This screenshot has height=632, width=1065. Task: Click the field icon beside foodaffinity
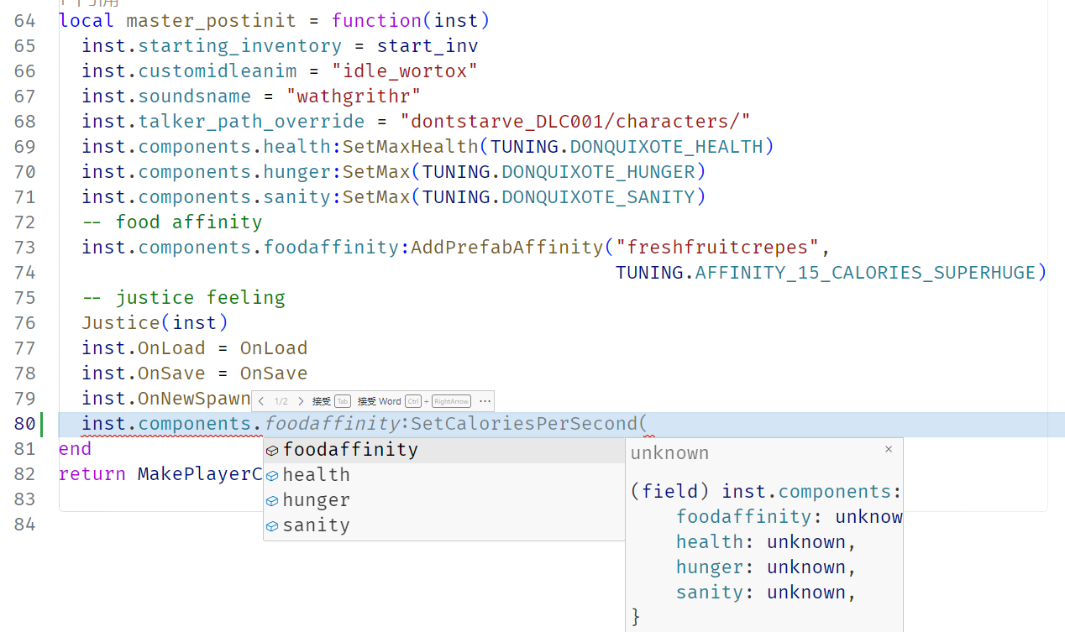point(272,451)
